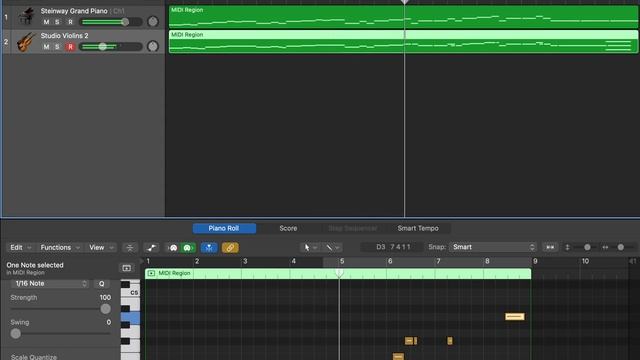Screen dimensions: 640x360
Task: Adjust the vertical zoom slider
Action: coord(587,247)
